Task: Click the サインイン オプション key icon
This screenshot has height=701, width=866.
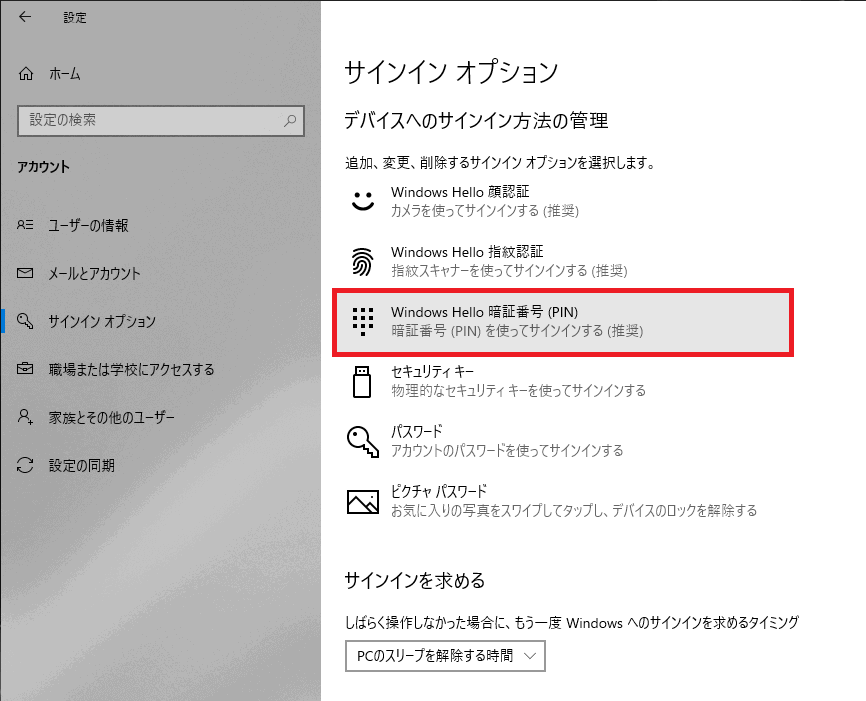Action: click(25, 321)
